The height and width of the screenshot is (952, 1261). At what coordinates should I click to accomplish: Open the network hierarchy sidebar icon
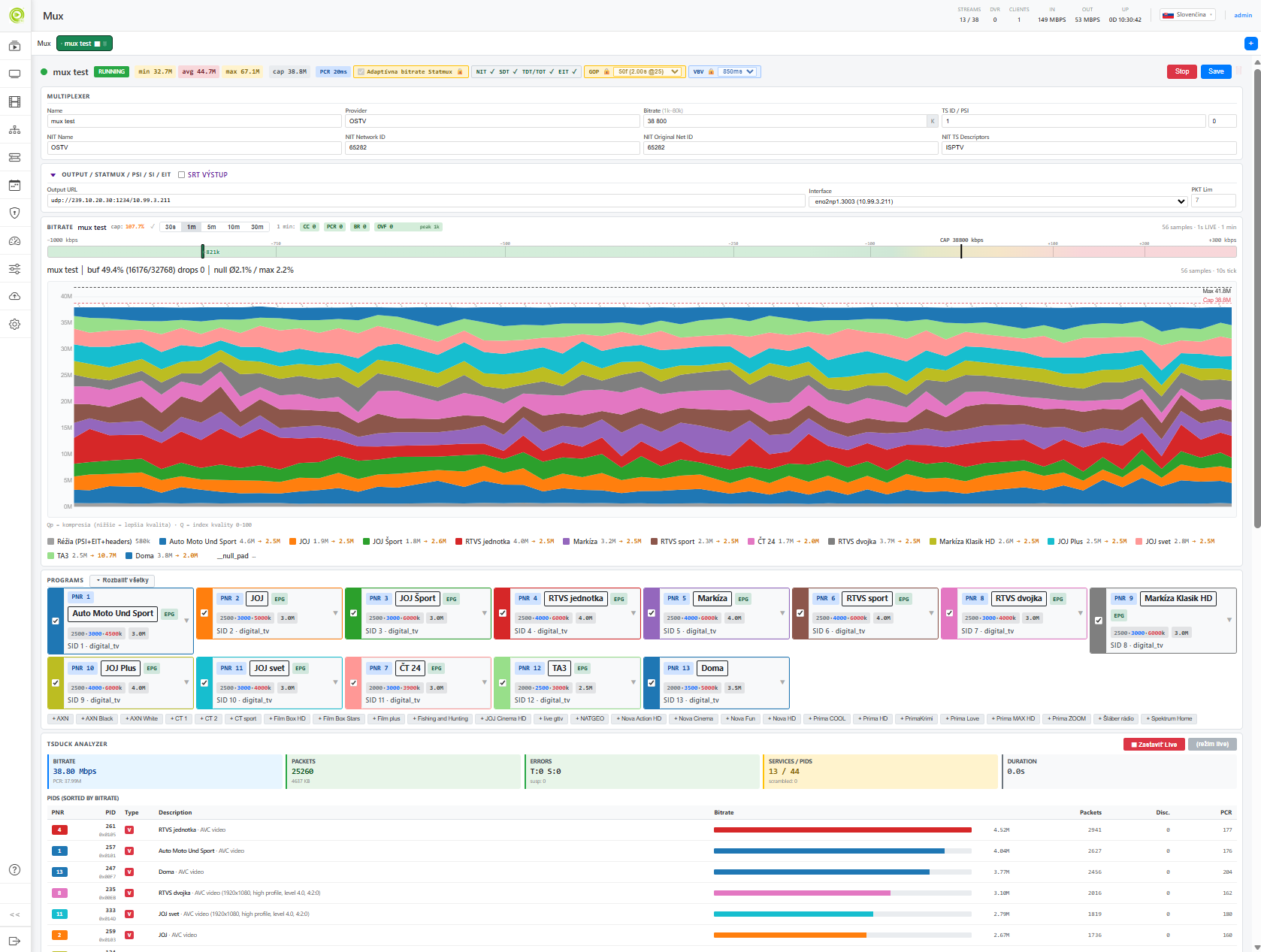point(14,130)
